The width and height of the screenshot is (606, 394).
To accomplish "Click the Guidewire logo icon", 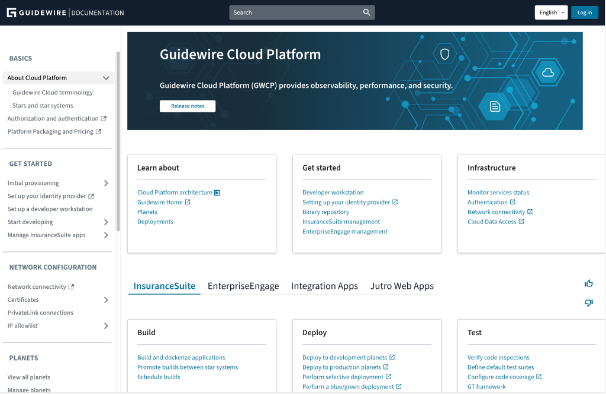I will [11, 13].
